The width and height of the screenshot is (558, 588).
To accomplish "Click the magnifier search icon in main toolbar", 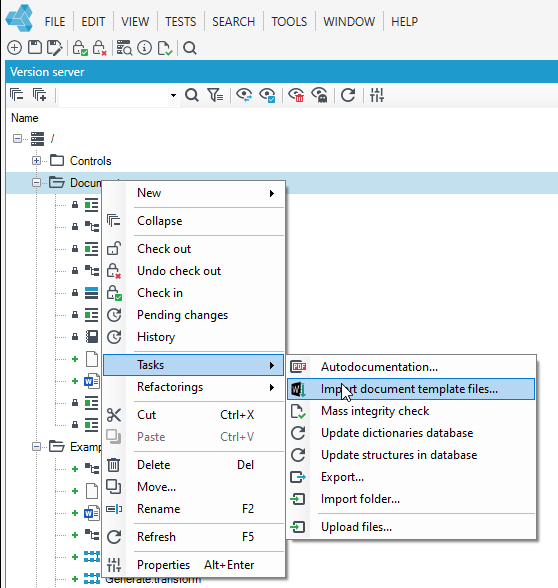I will (x=190, y=48).
